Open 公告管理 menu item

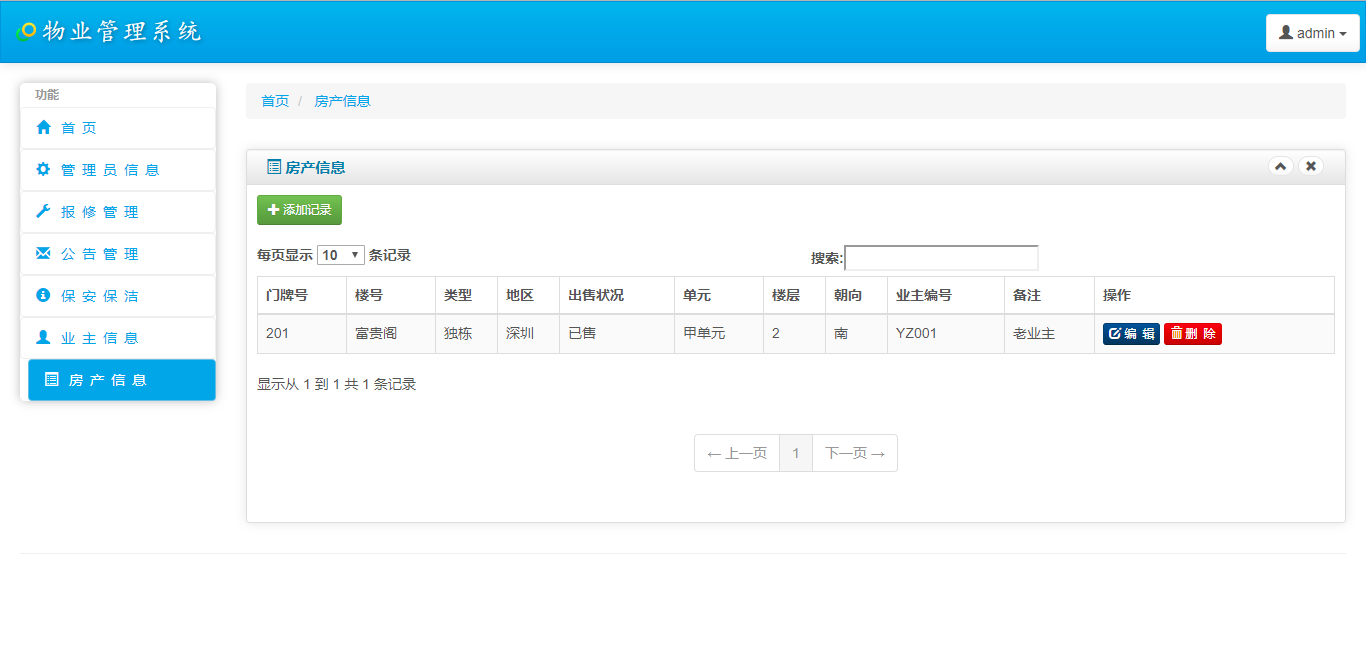coord(118,254)
